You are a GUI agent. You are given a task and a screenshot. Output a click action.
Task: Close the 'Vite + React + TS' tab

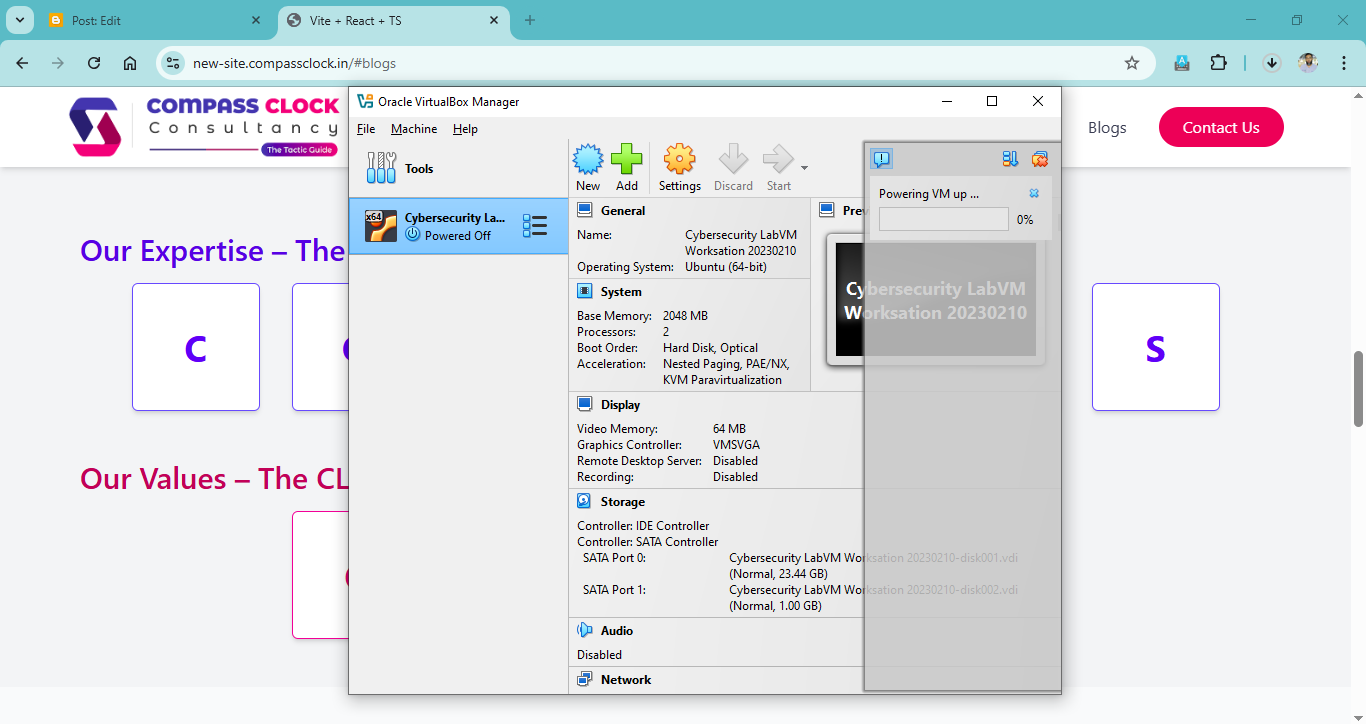coord(494,20)
